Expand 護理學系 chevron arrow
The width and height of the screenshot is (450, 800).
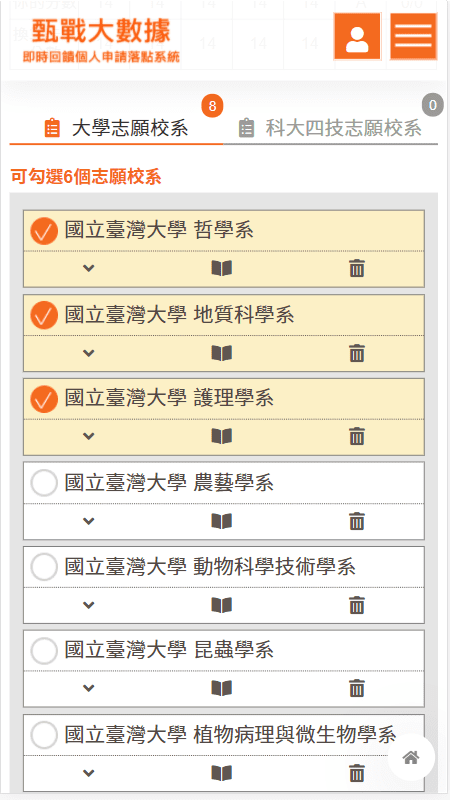pos(89,437)
